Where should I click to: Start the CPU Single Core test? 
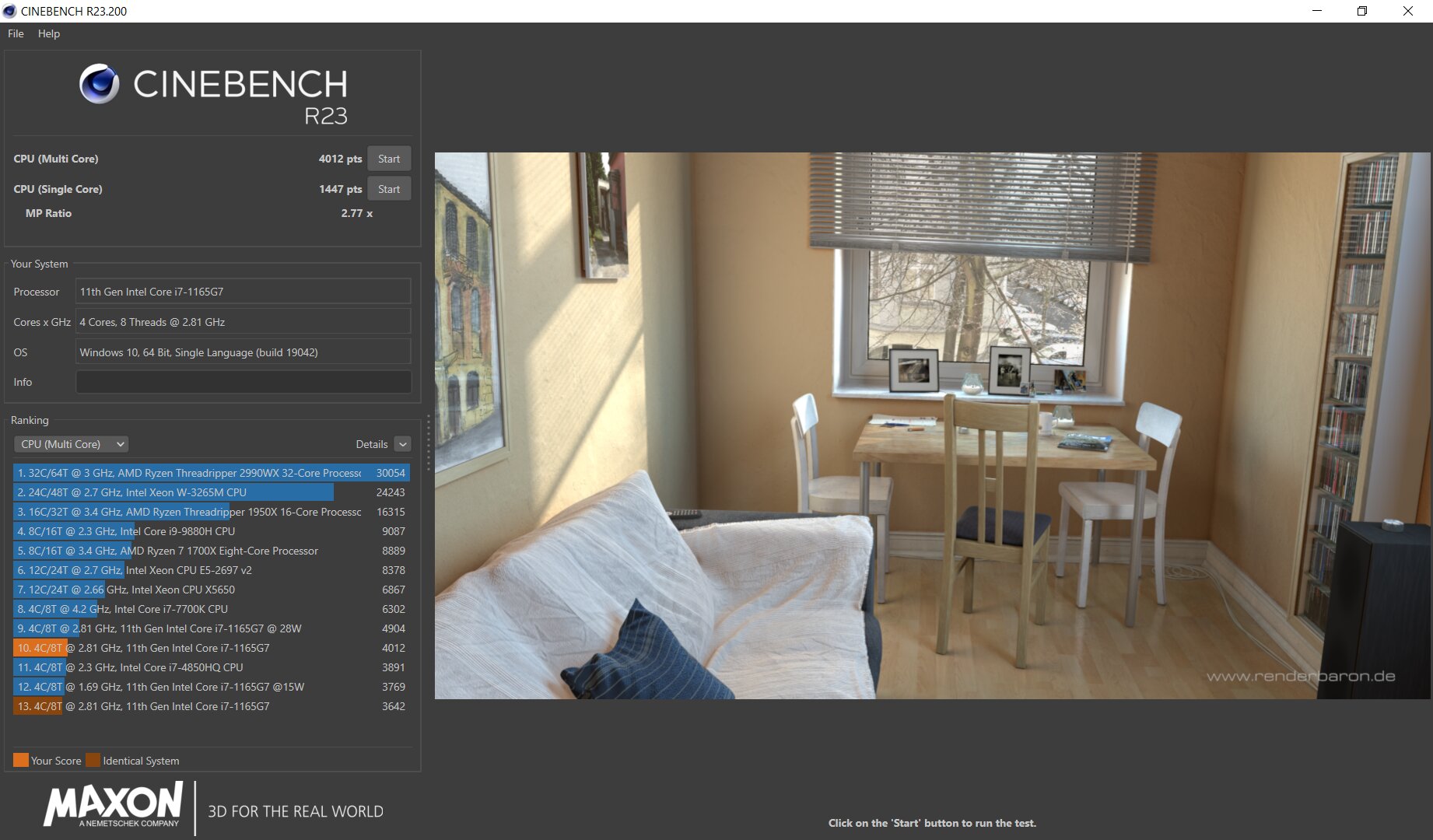[389, 189]
